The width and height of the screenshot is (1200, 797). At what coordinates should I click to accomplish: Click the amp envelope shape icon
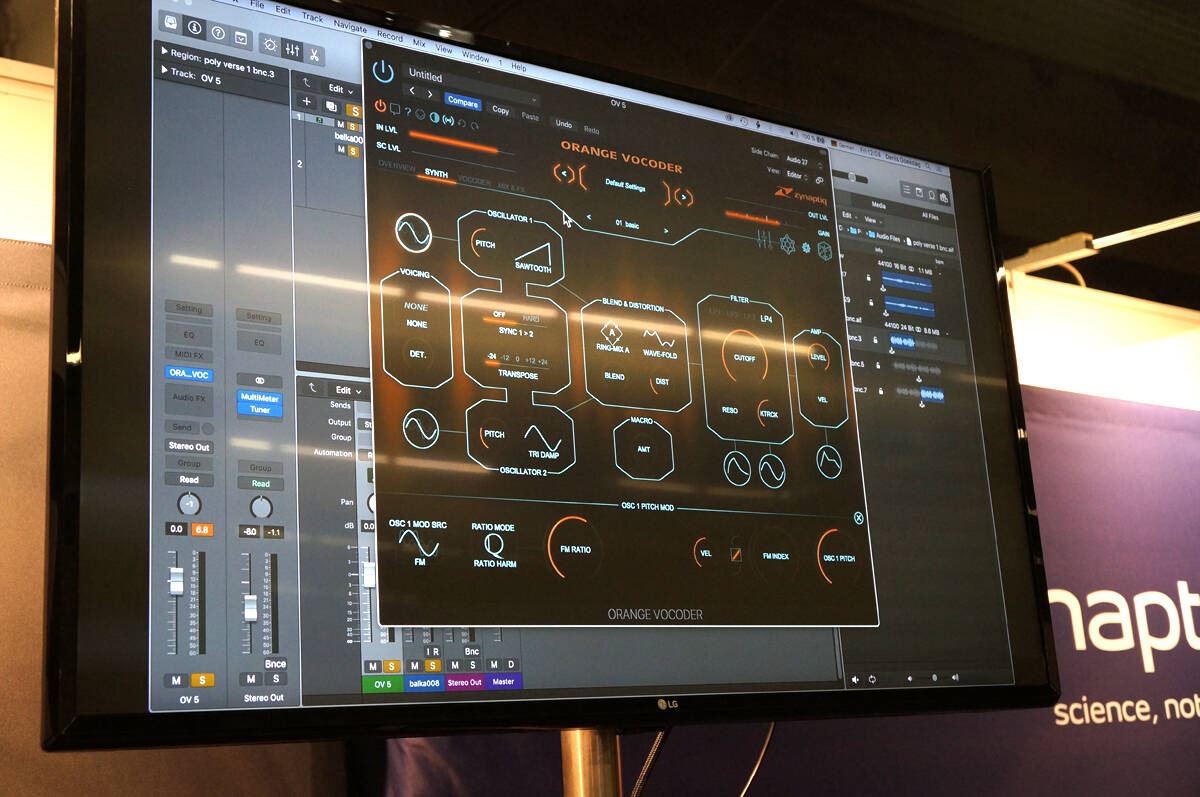coord(828,461)
